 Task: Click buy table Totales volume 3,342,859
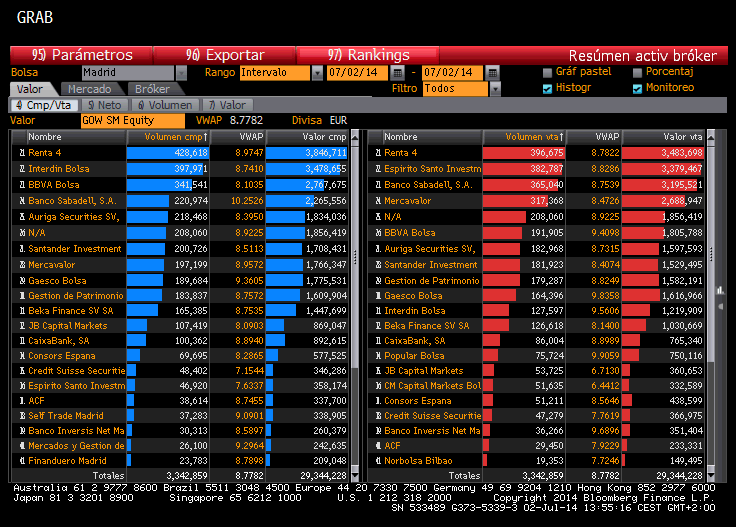point(187,476)
